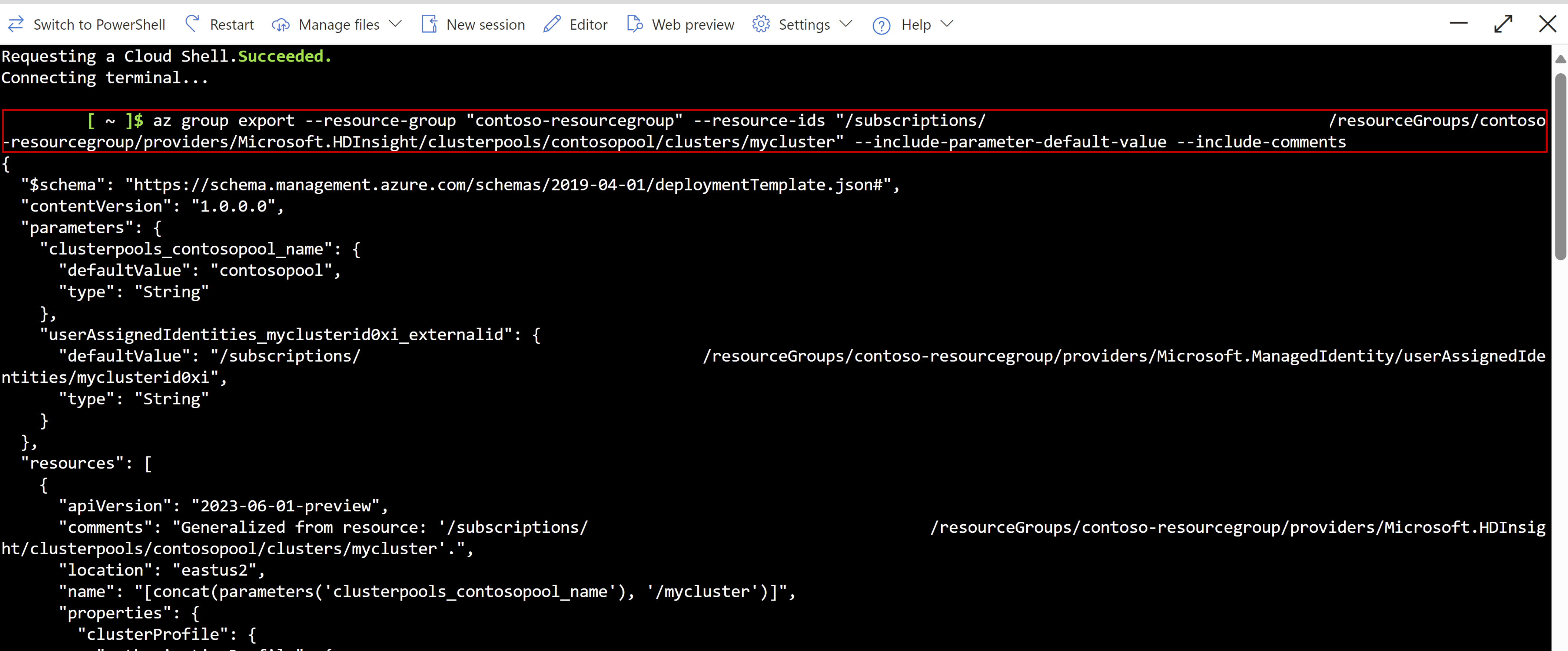Open the Editor text label
Image resolution: width=1568 pixels, height=651 pixels.
coord(588,25)
